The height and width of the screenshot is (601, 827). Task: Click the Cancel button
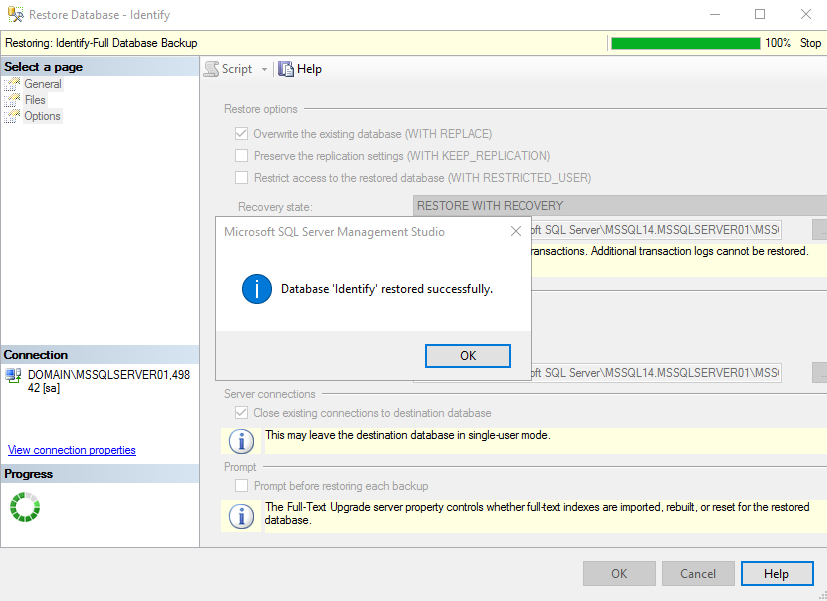[698, 574]
